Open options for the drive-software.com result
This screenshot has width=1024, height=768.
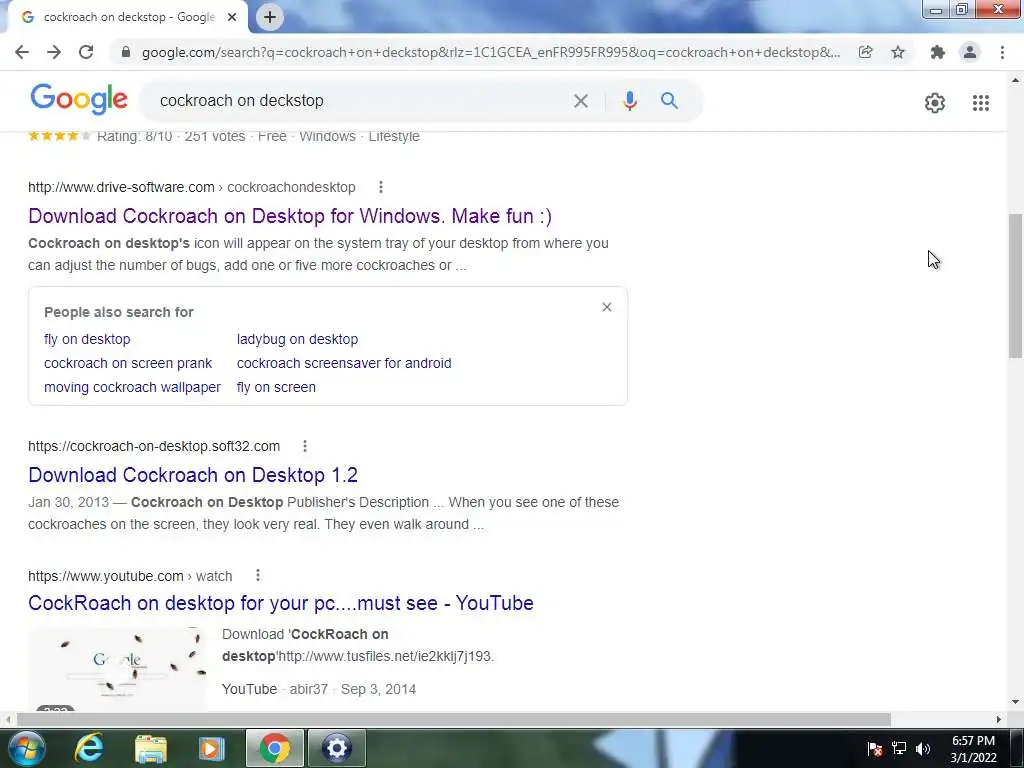click(x=381, y=187)
